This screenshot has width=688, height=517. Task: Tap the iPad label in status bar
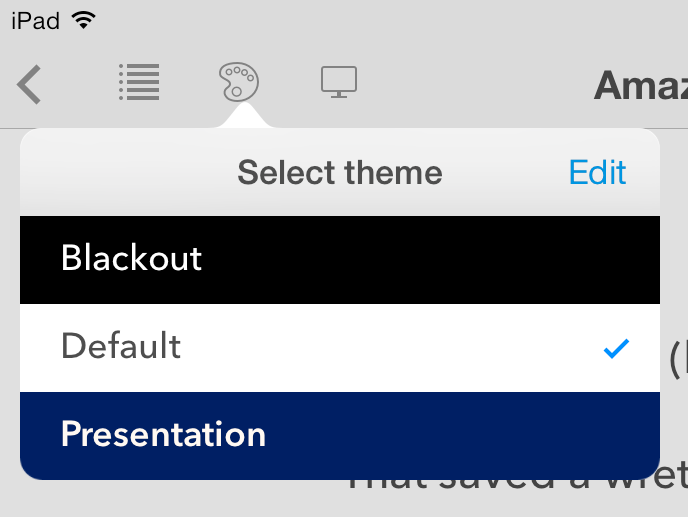36,21
